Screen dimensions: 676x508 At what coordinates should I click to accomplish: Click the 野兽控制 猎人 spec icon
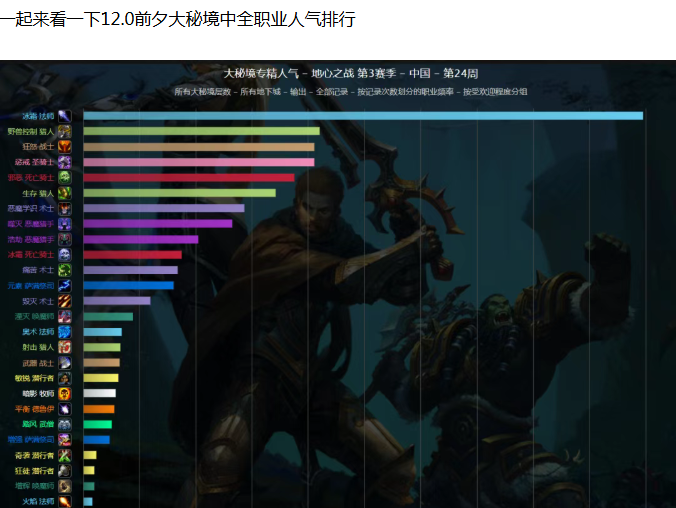tap(65, 131)
